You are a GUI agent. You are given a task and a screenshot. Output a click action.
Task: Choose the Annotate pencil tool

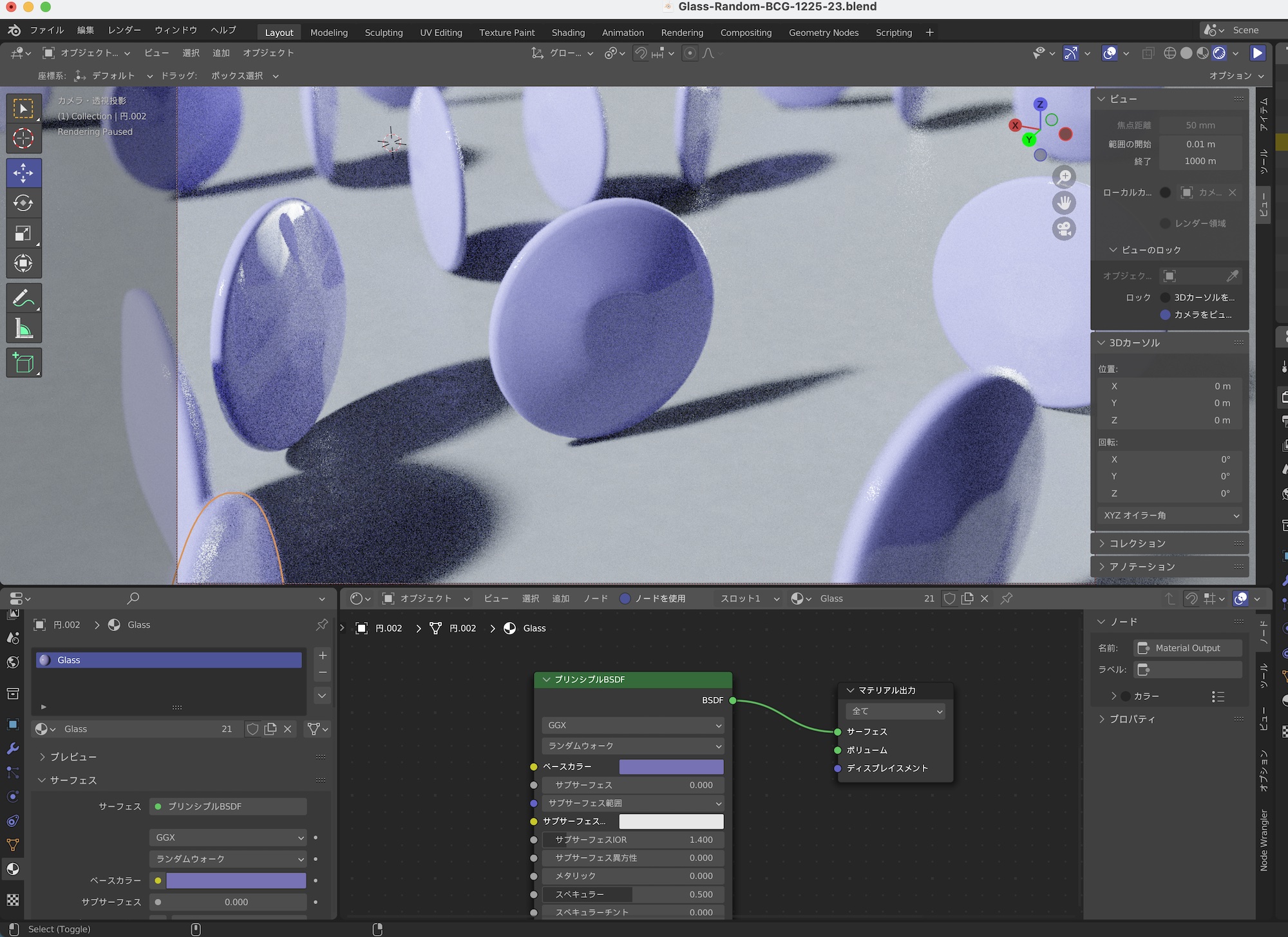[24, 299]
